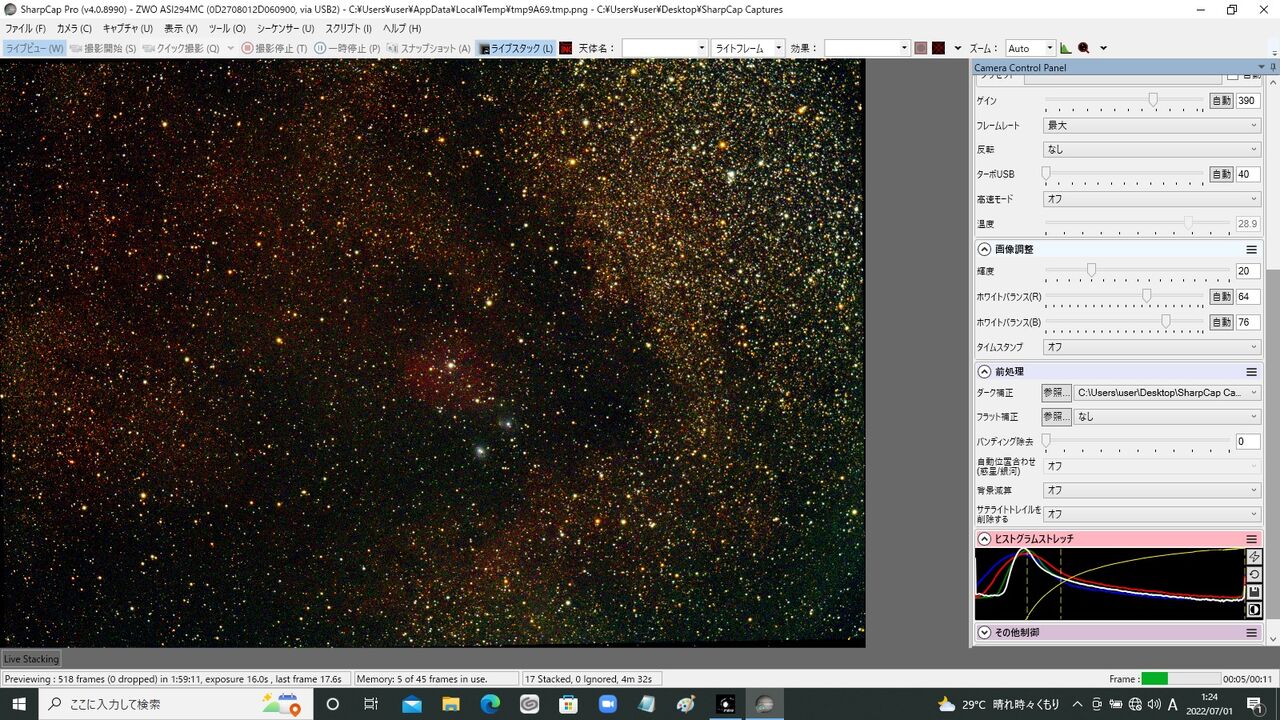The width and height of the screenshot is (1280, 720).
Task: Open the その他制御 section hamburger menu
Action: (1251, 632)
